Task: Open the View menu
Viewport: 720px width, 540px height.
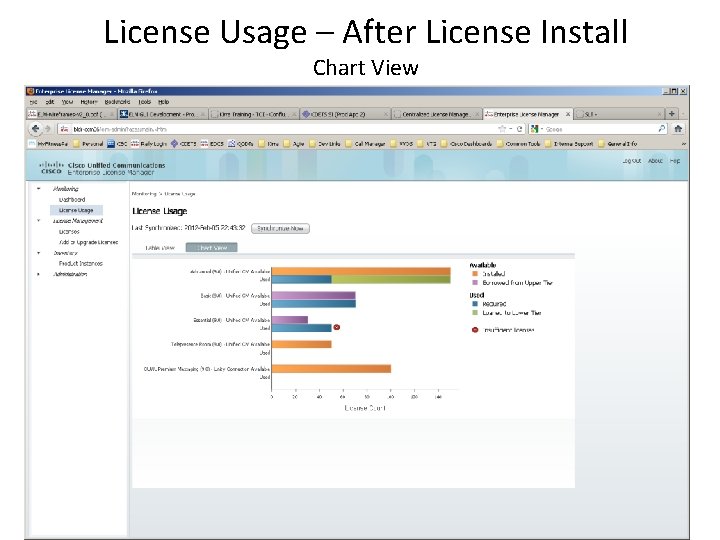Action: 67,102
